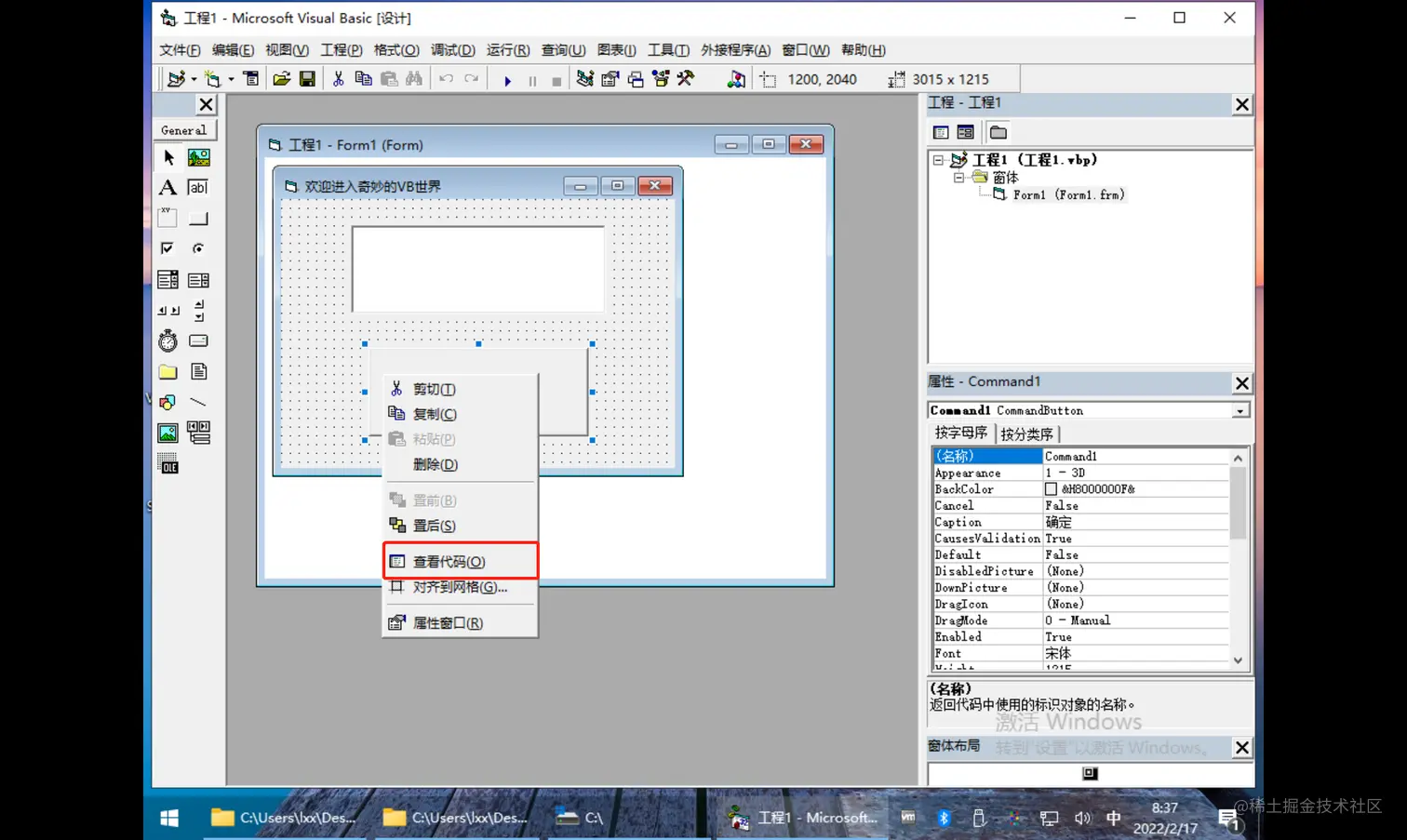Select the TextBox control tool
This screenshot has width=1407, height=840.
tap(198, 188)
